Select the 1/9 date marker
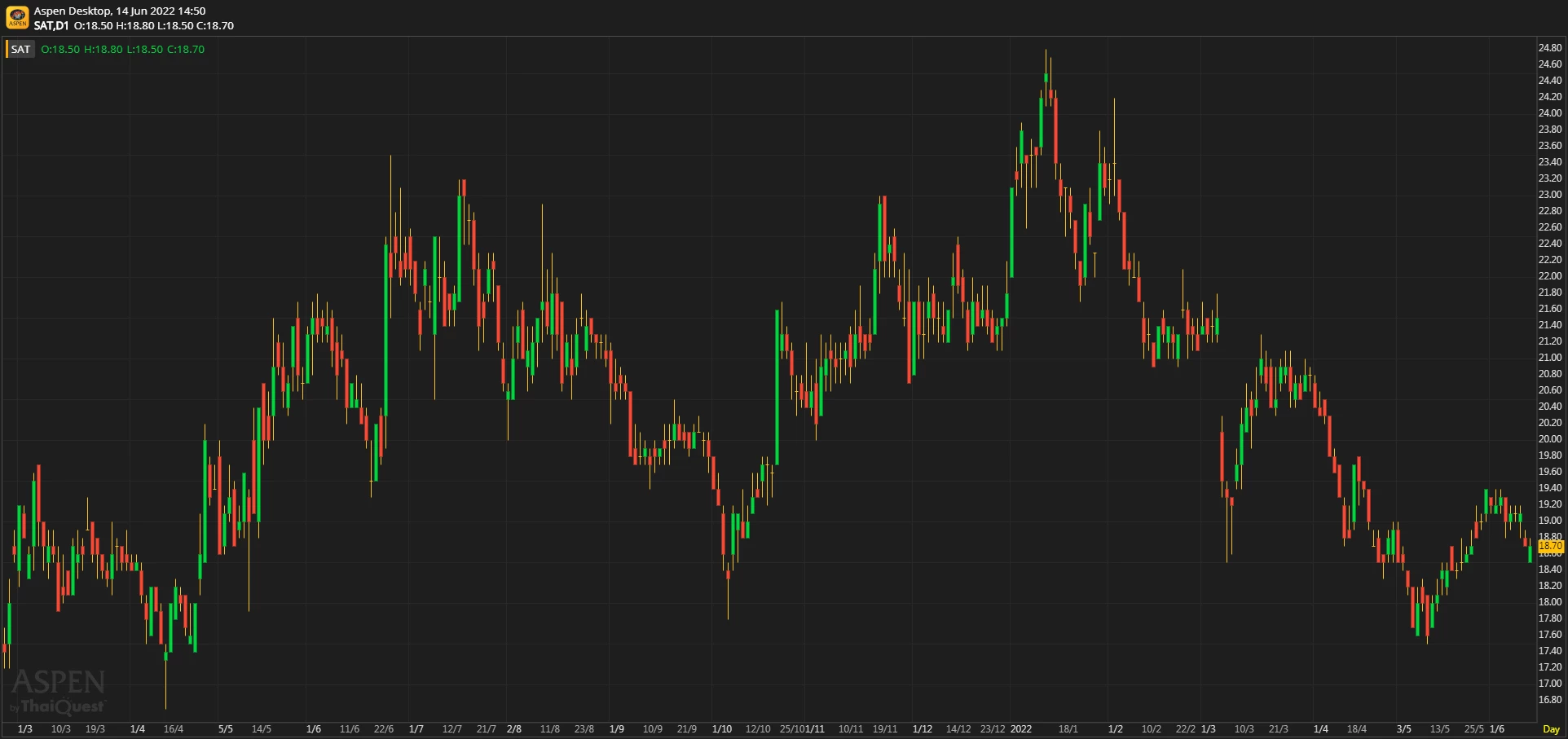1568x739 pixels. pos(617,729)
